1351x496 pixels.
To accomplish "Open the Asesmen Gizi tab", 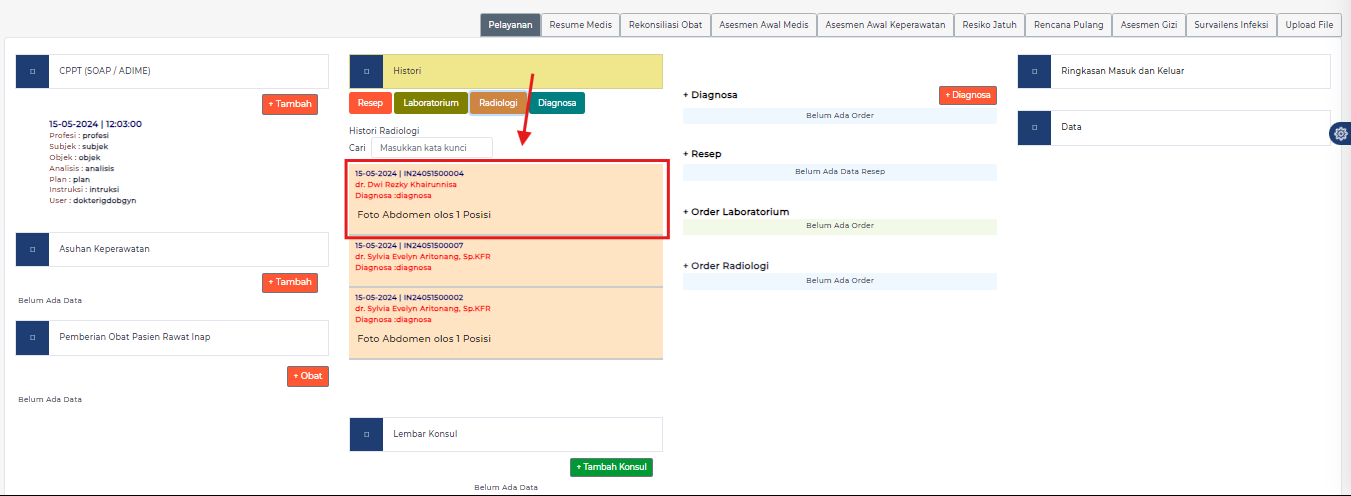I will pos(1148,25).
